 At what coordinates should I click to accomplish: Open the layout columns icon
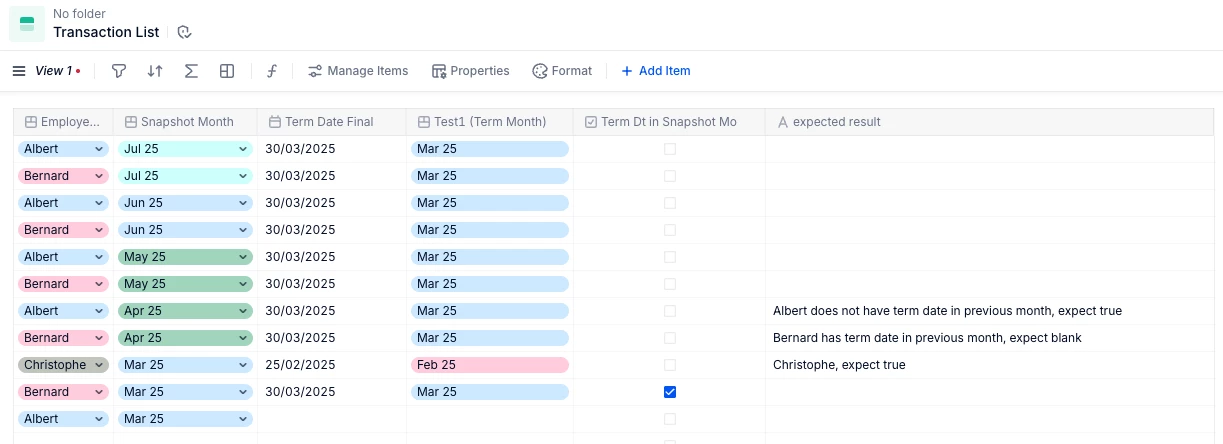(227, 71)
